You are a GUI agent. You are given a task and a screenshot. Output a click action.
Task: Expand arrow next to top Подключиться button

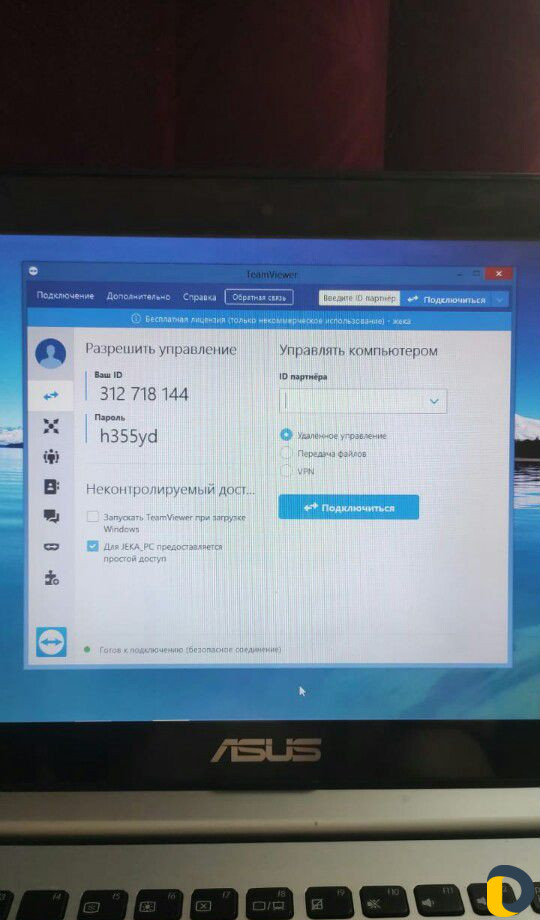[500, 299]
